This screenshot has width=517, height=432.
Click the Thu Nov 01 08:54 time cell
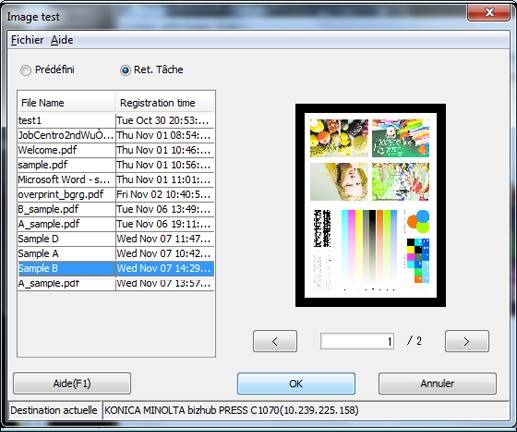pyautogui.click(x=165, y=135)
